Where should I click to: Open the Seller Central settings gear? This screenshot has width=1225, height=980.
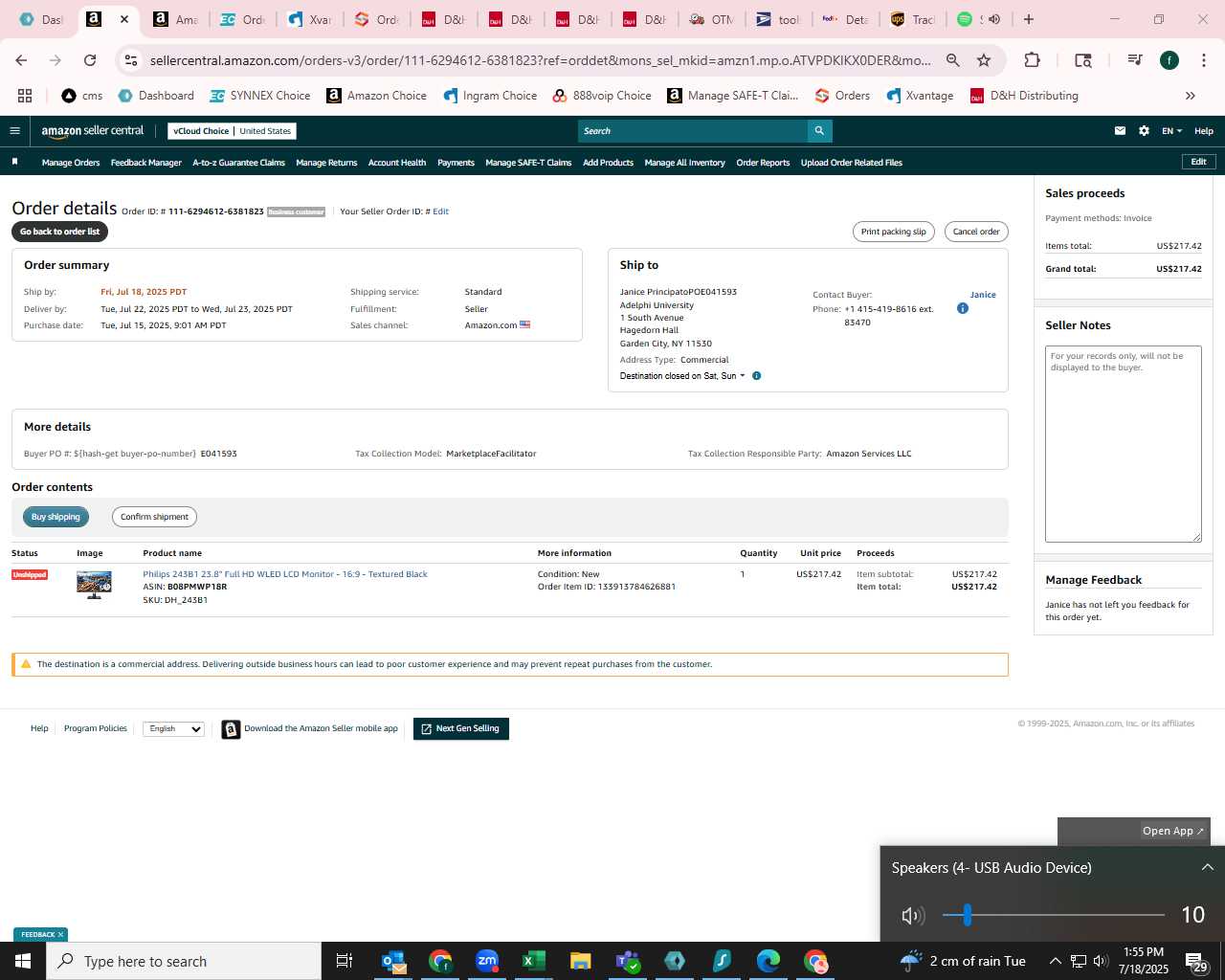[x=1144, y=131]
